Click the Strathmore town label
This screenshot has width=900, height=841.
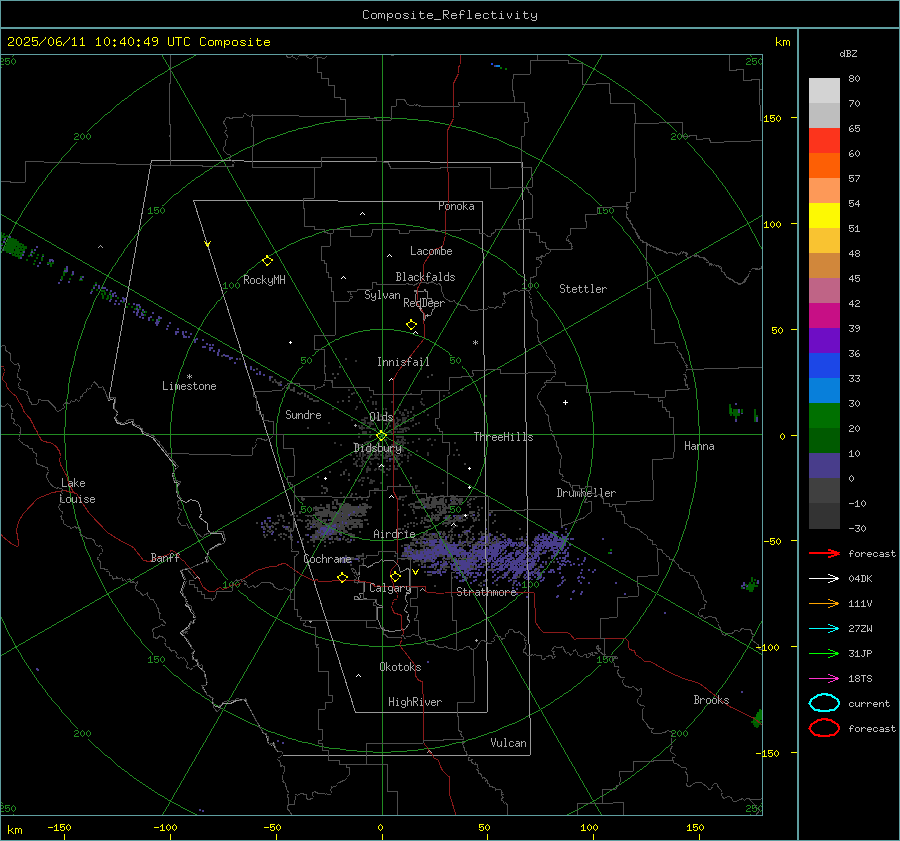pyautogui.click(x=487, y=592)
